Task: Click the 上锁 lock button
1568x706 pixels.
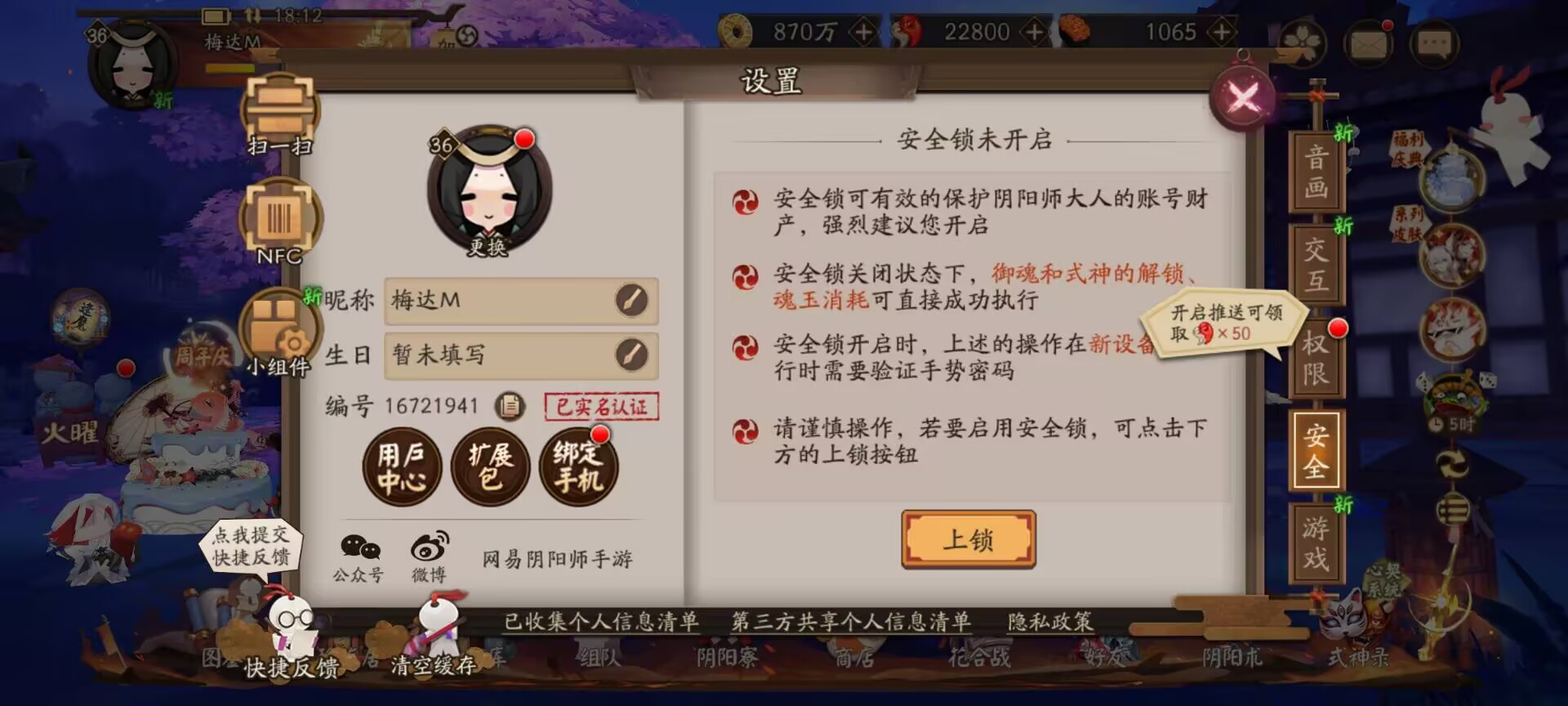Action: click(x=969, y=539)
